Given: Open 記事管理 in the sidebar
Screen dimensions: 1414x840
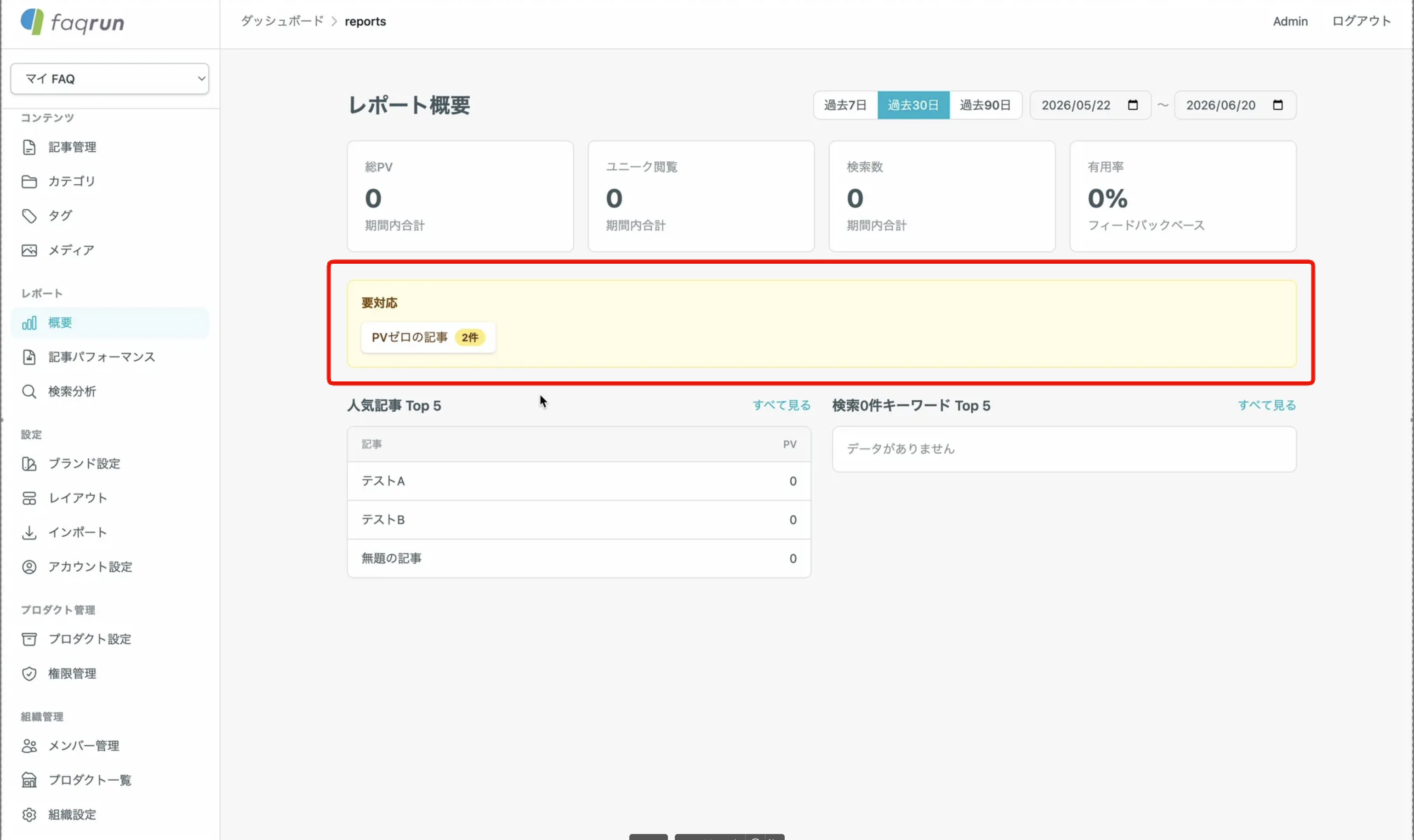Looking at the screenshot, I should pos(110,147).
